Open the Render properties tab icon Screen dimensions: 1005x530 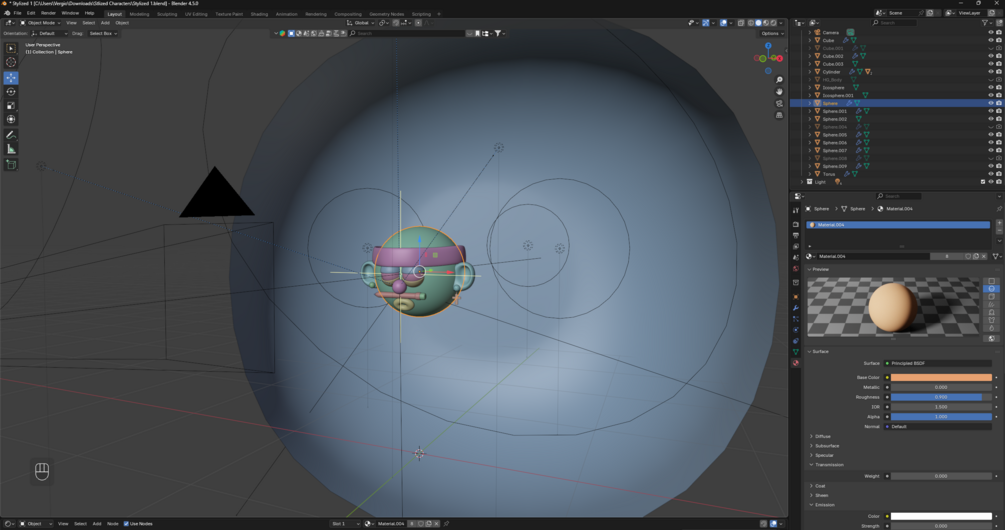795,224
